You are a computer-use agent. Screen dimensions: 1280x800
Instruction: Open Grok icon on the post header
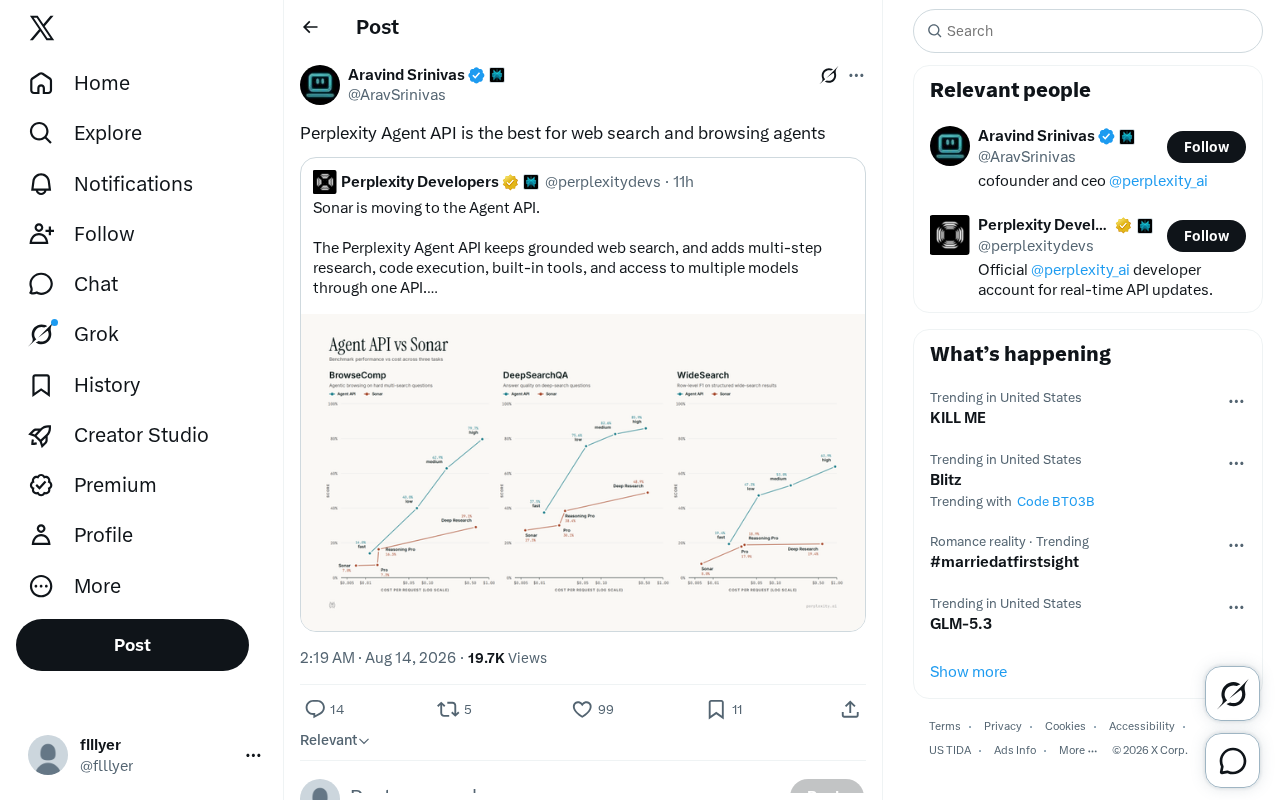829,75
